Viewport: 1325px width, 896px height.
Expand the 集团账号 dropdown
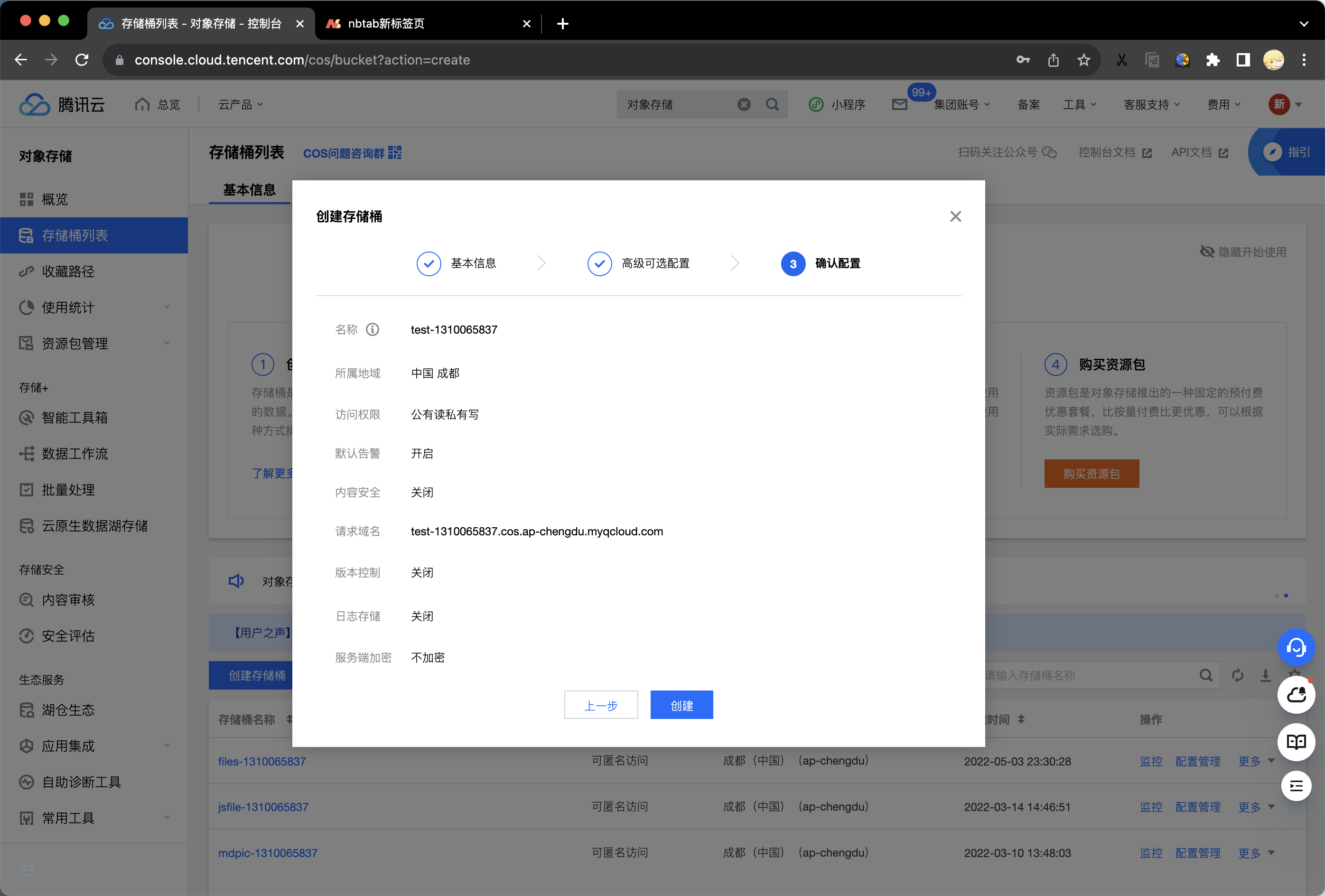[x=962, y=104]
